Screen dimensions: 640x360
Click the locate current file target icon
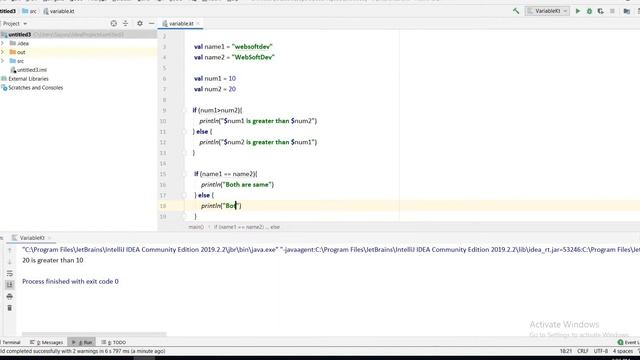113,24
